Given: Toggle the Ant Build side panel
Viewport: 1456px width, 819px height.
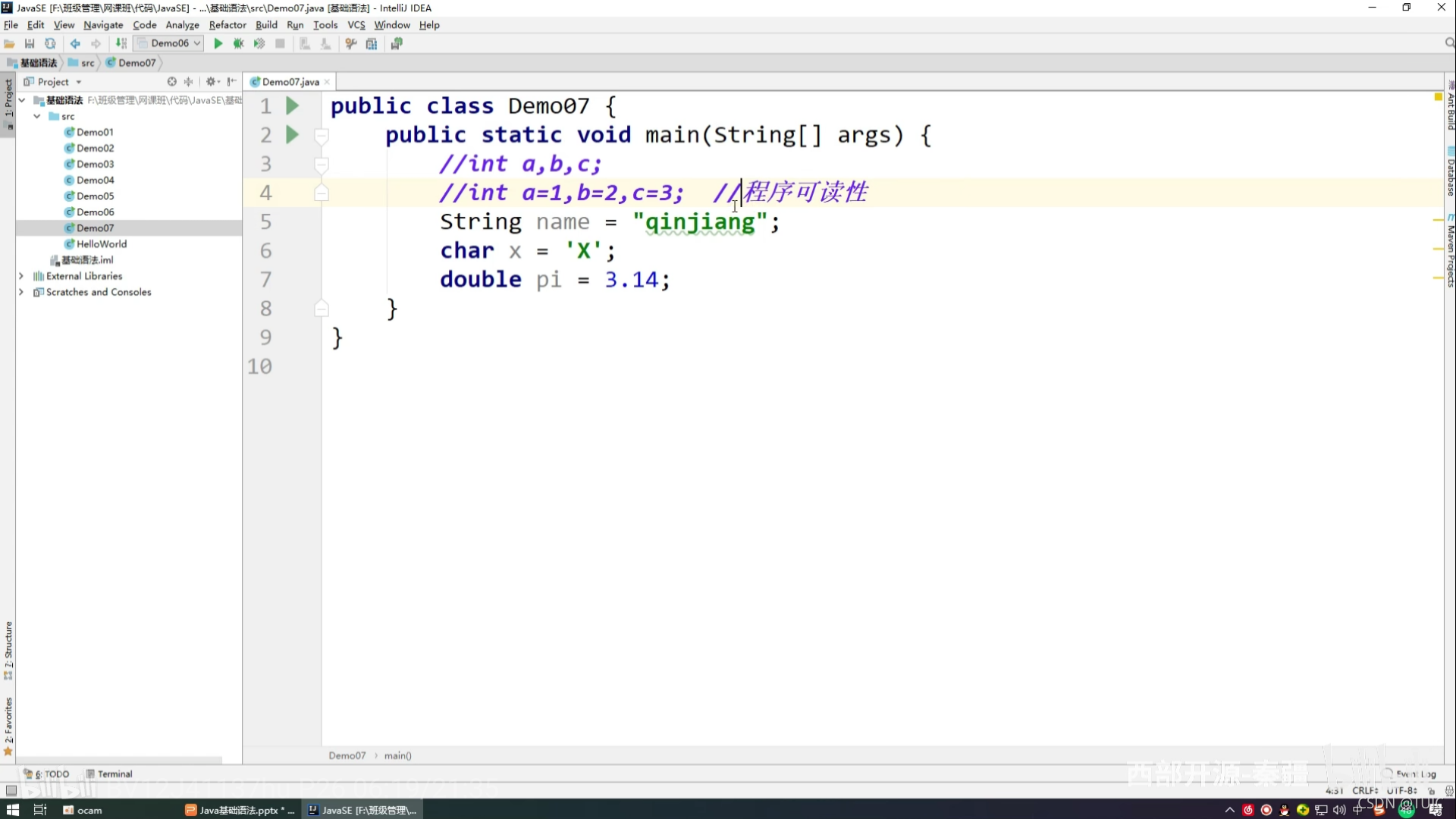Looking at the screenshot, I should pos(1450,106).
